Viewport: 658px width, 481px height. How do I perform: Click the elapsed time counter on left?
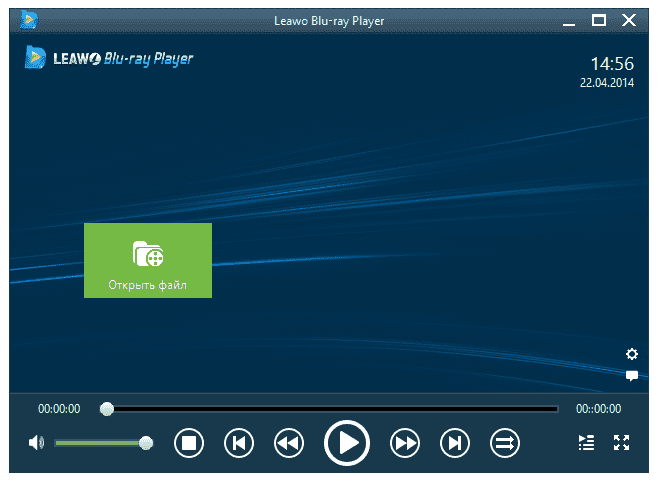(59, 409)
